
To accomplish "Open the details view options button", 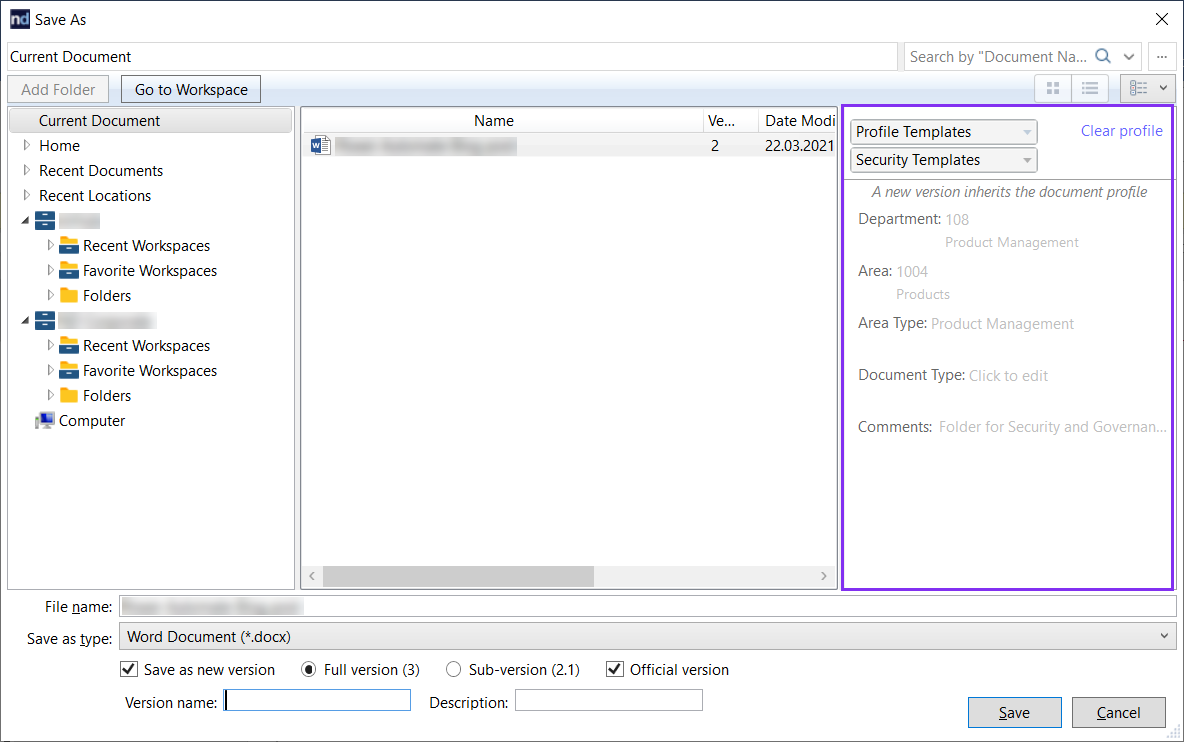I will pos(1147,89).
